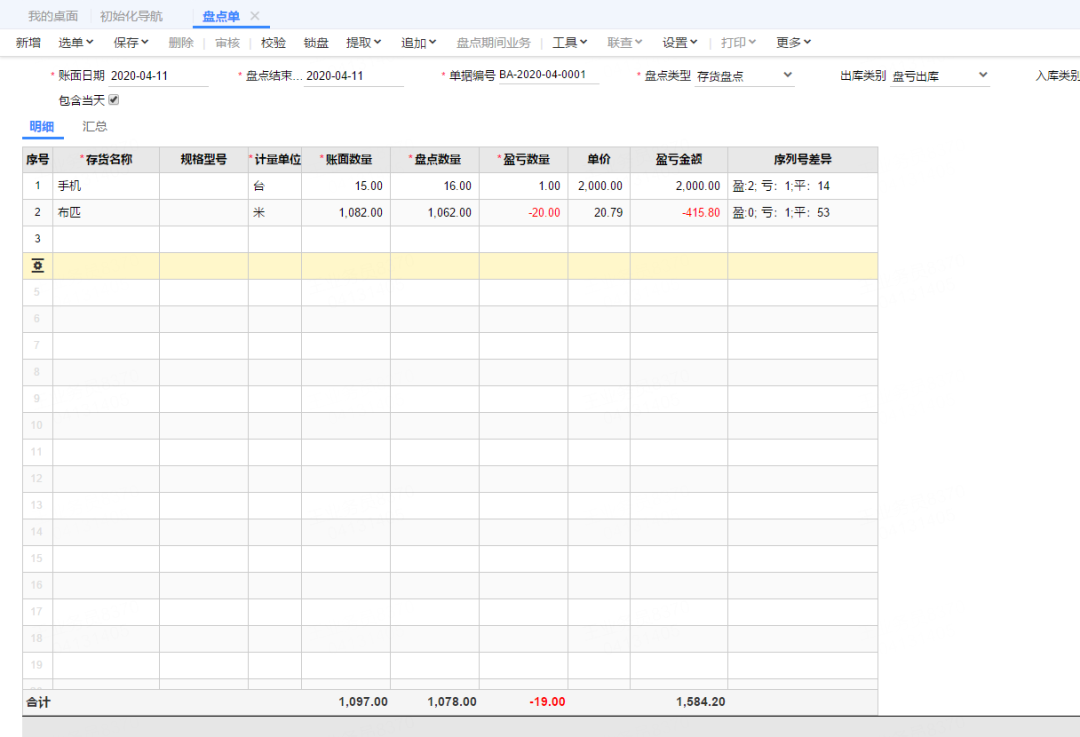Viewport: 1080px width, 737px height.
Task: Open the 设置 dropdown menu
Action: pos(680,43)
